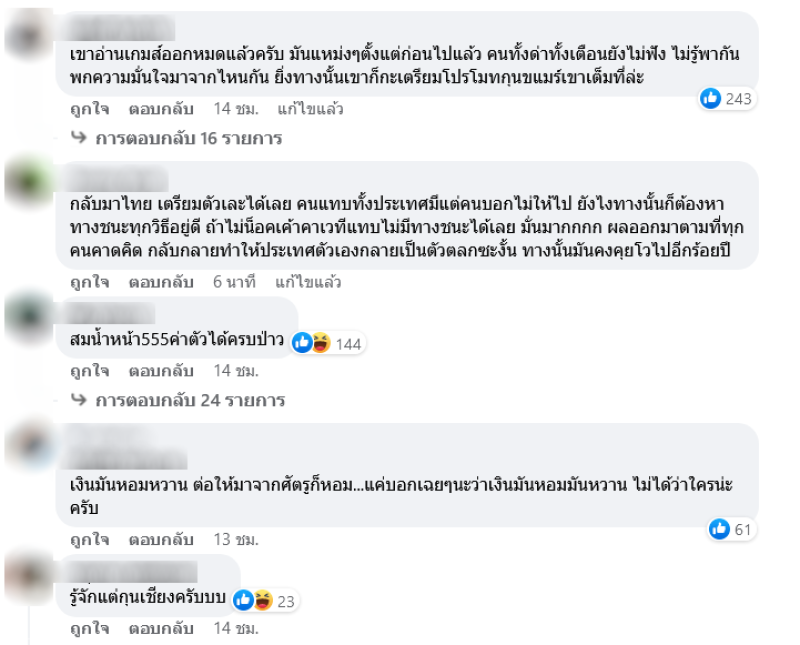
Task: Like the รู้จักแต่กุนเชียง comment
Action: click(89, 629)
